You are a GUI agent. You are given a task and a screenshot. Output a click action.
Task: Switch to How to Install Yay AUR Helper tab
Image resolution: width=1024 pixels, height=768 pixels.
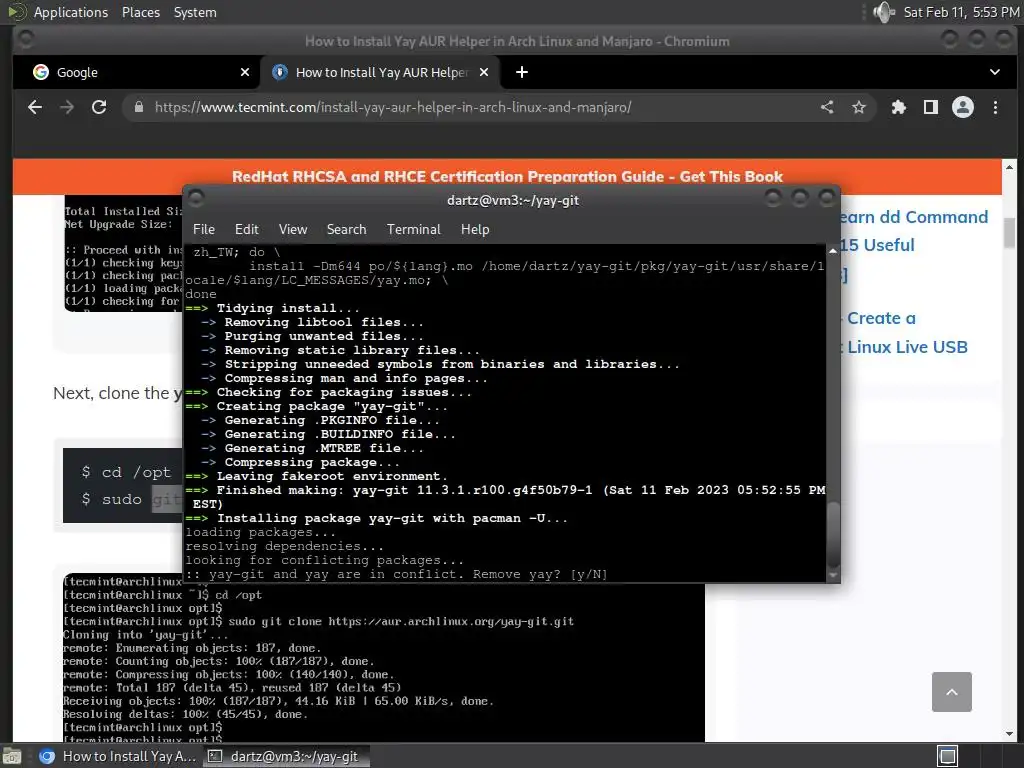click(x=381, y=72)
